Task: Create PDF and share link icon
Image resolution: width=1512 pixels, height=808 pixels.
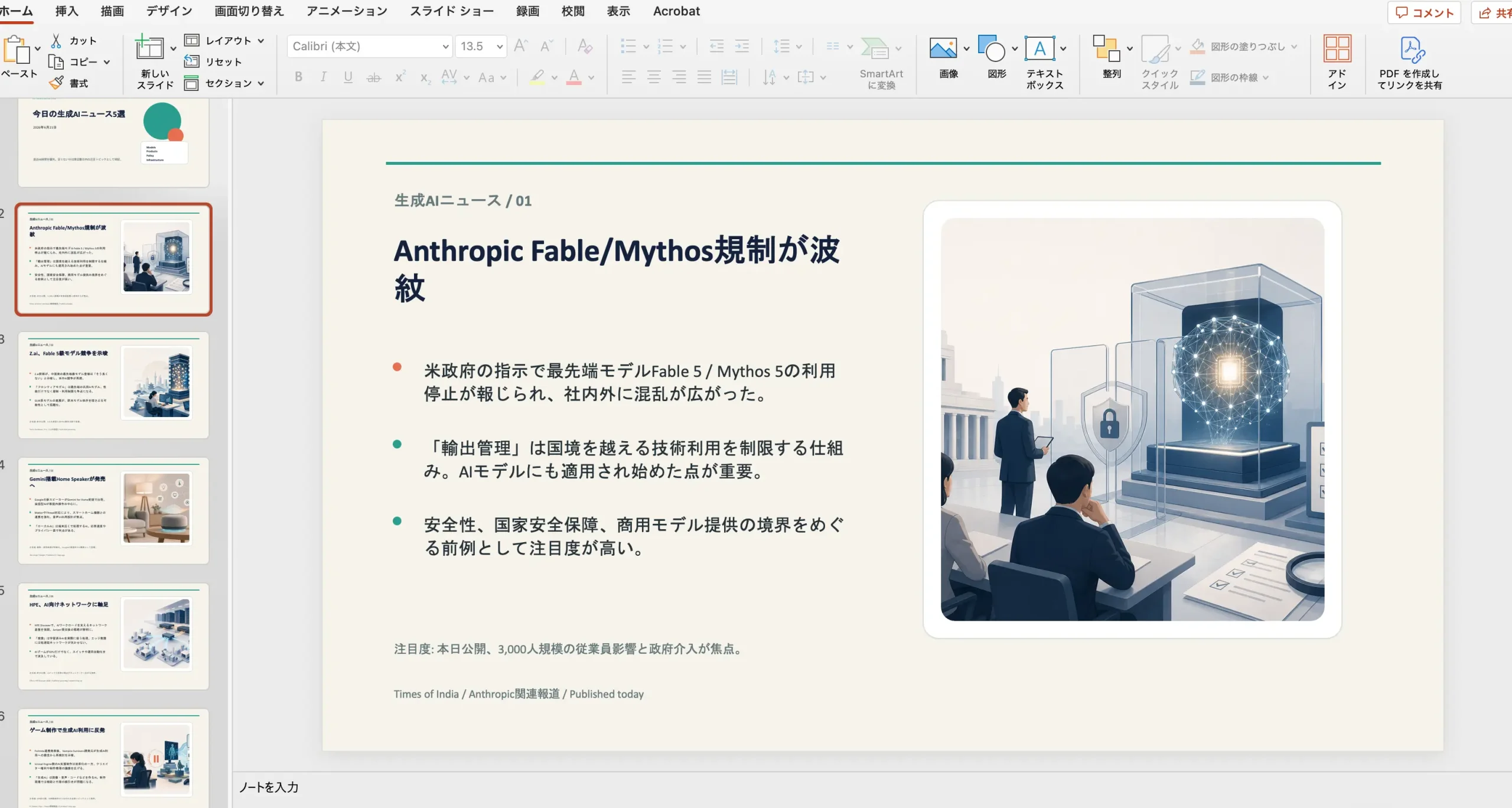Action: [x=1412, y=50]
